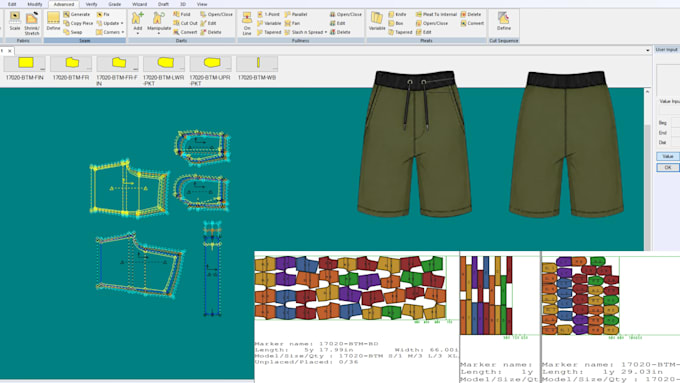680x383 pixels.
Task: Select the Shrink/Stretch fabric tool
Action: point(32,23)
